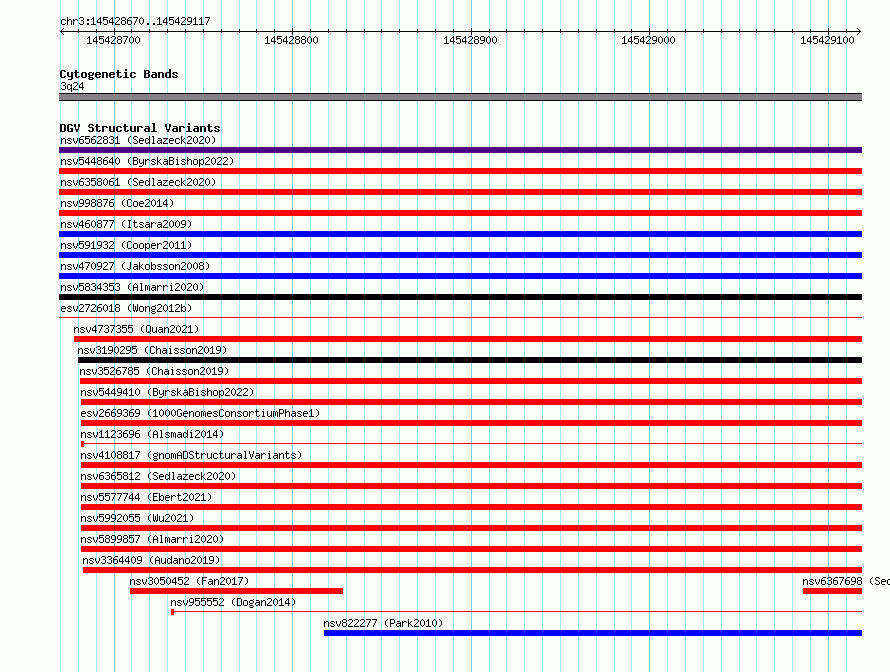The height and width of the screenshot is (672, 890).
Task: Click the thin red nsv1123696 line
Action: coord(471,443)
